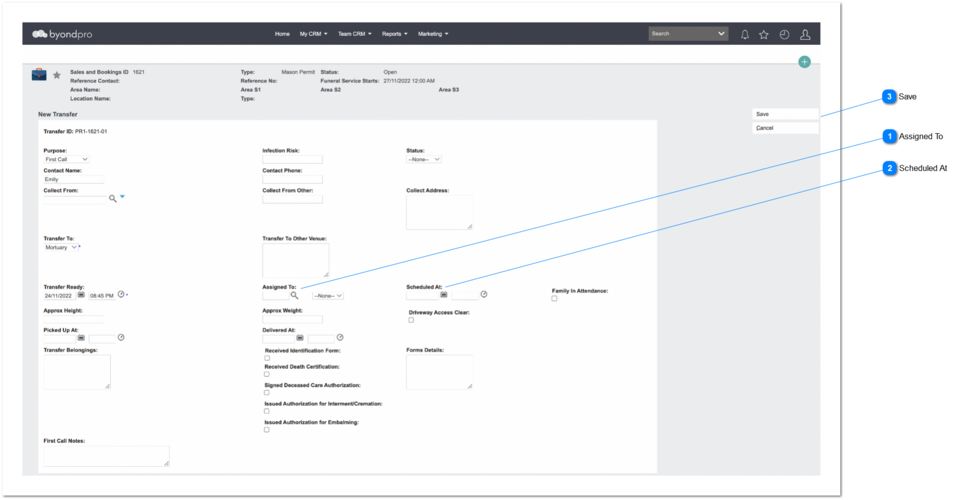Expand Collect From blue arrow

point(122,197)
